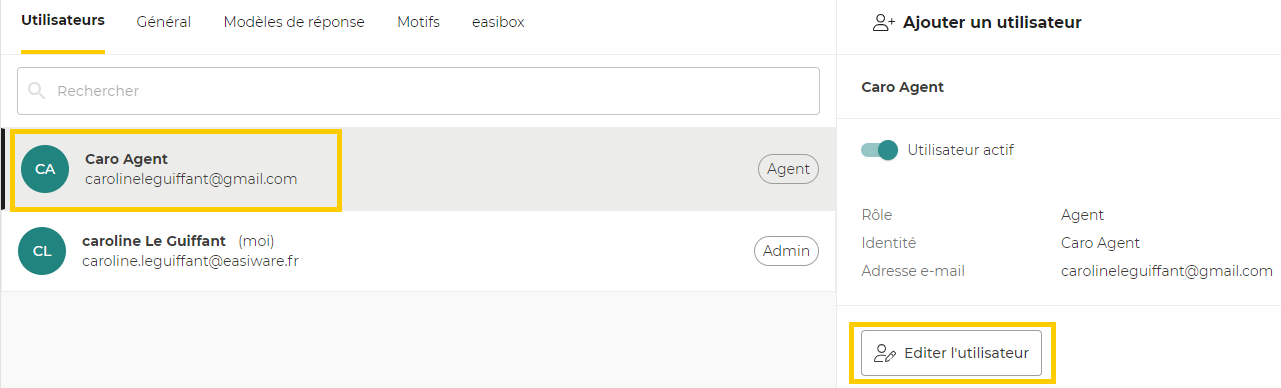
Task: Toggle the Utilisateur actif switch
Action: pos(879,150)
